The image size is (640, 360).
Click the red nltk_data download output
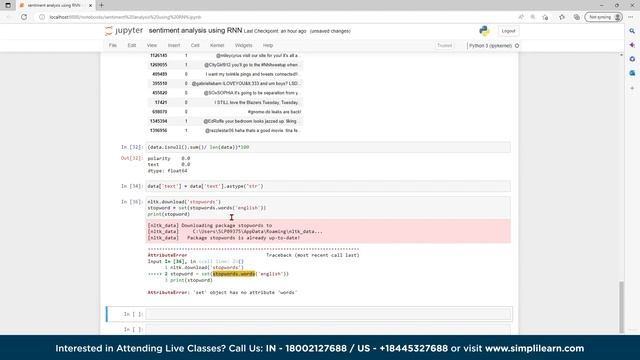pos(328,231)
